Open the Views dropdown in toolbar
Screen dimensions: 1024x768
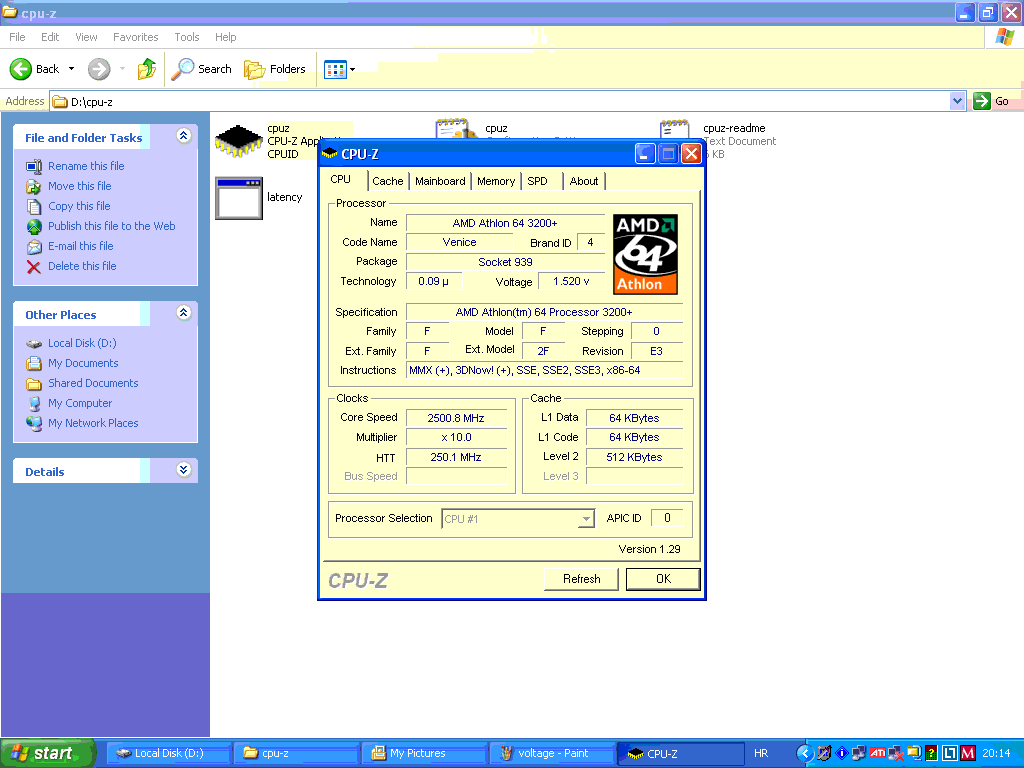[x=339, y=69]
